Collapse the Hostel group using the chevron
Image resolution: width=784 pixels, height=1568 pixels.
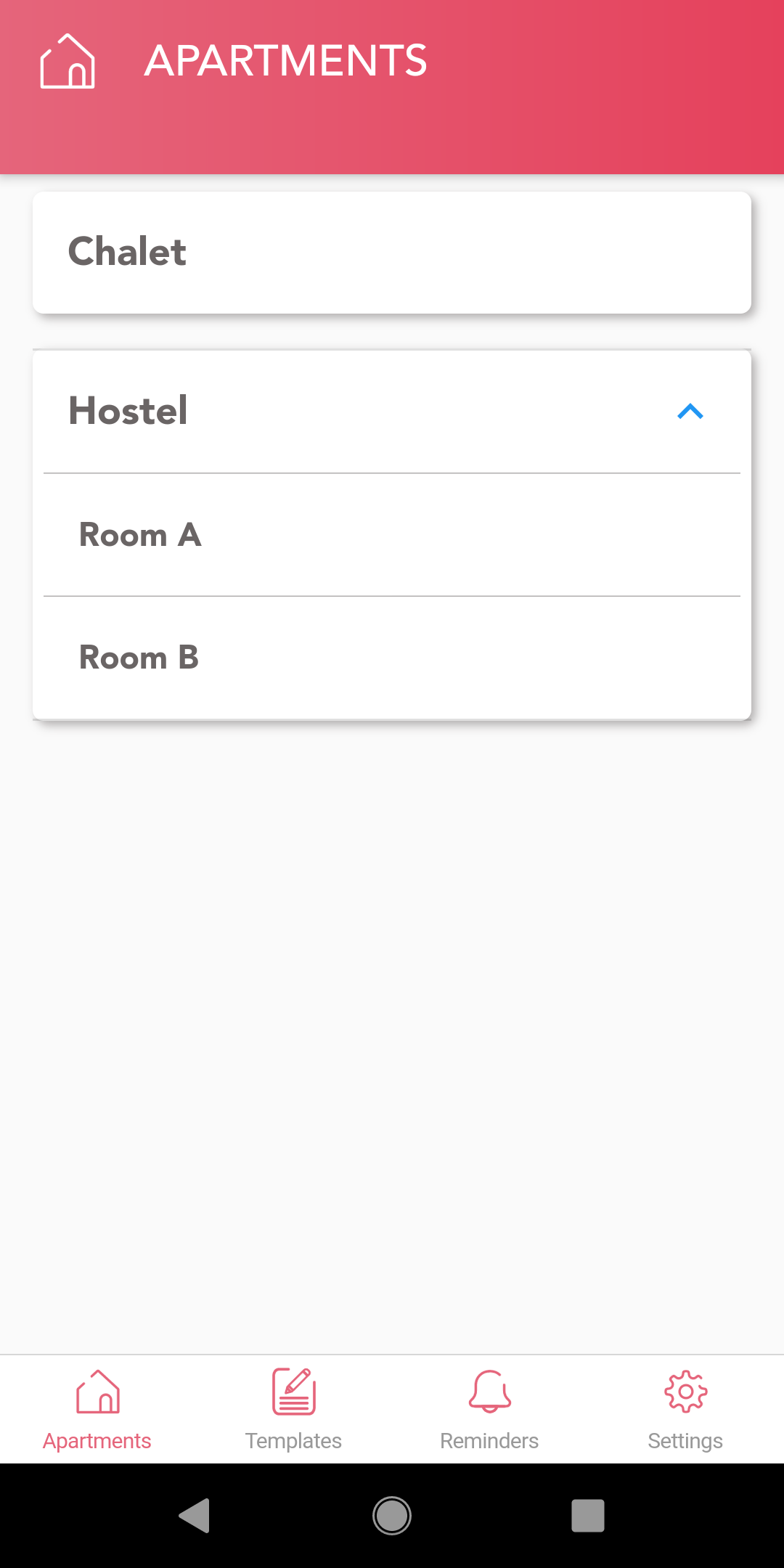690,412
